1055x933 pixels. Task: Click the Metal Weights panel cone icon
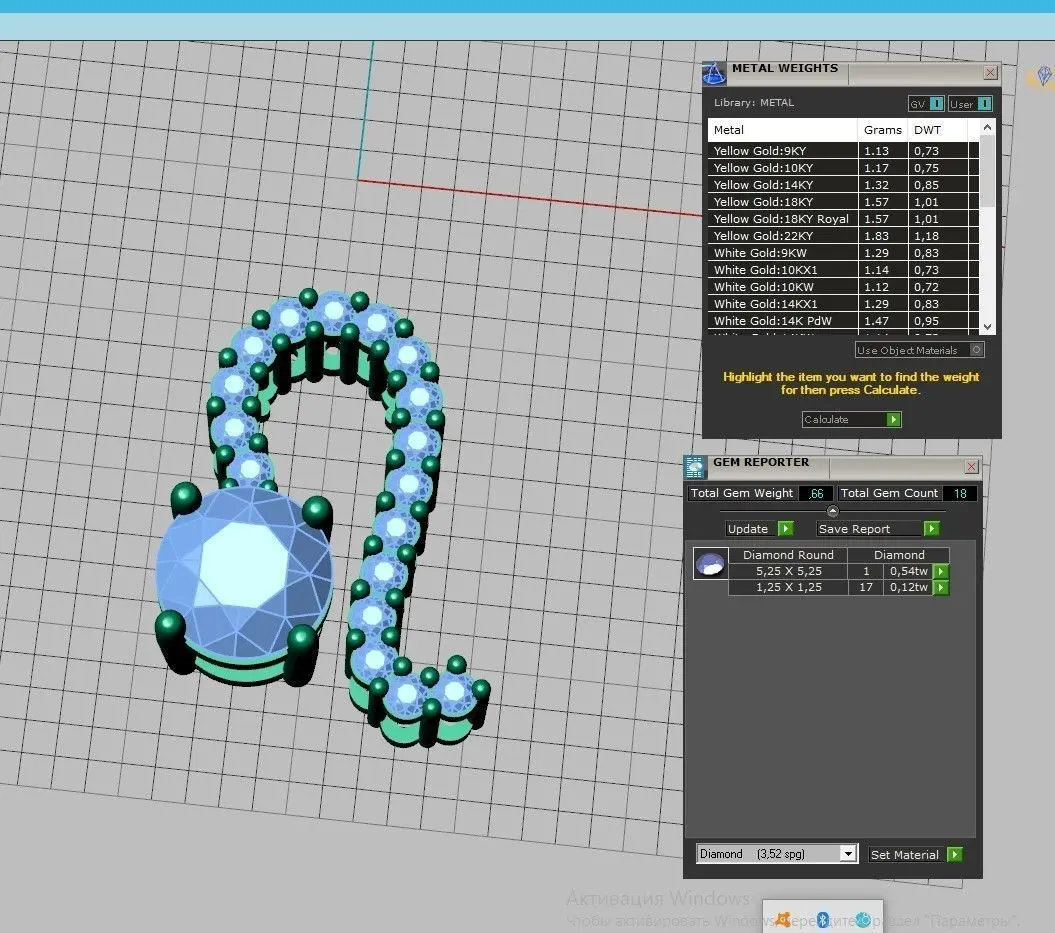point(714,73)
